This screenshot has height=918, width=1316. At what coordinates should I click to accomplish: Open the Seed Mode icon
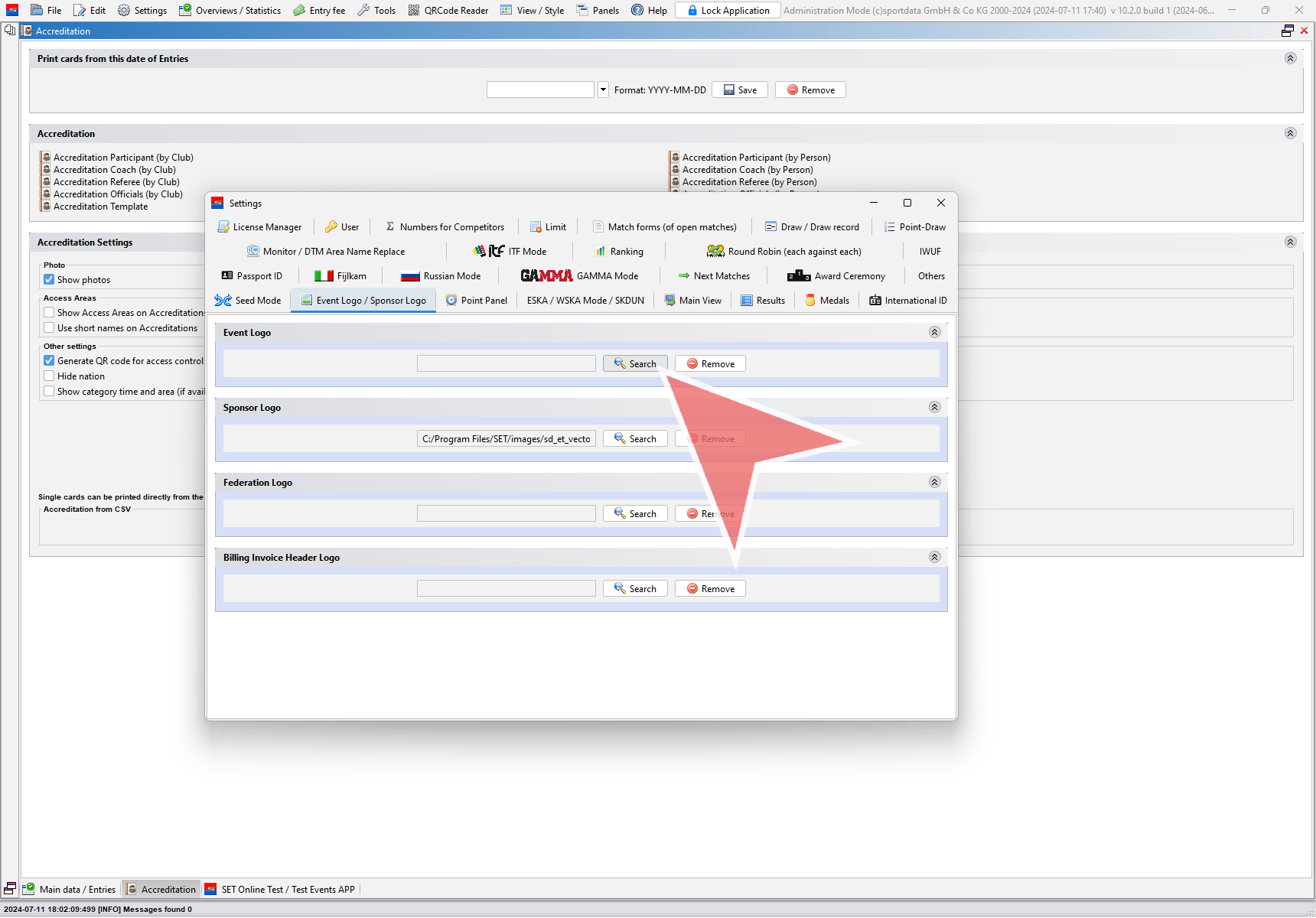click(223, 301)
